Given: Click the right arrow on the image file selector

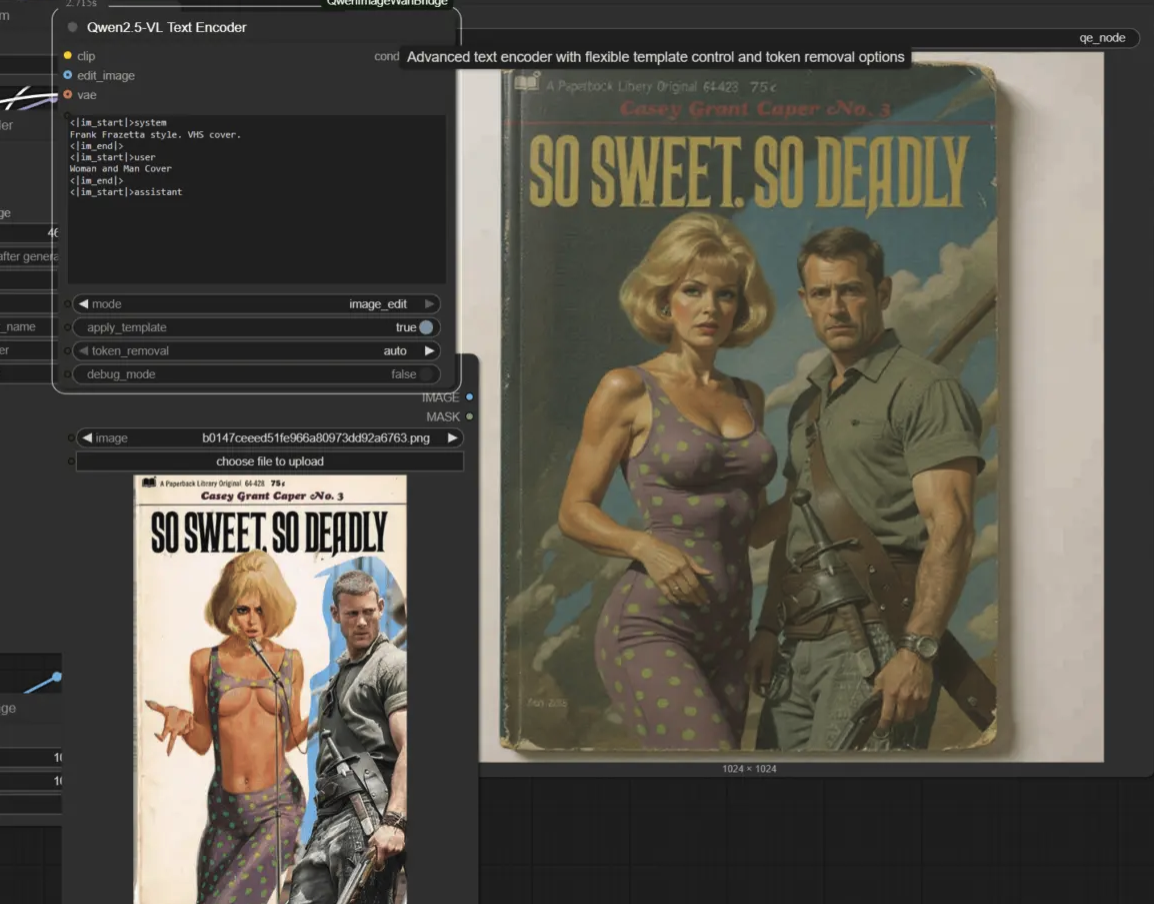Looking at the screenshot, I should pos(452,438).
